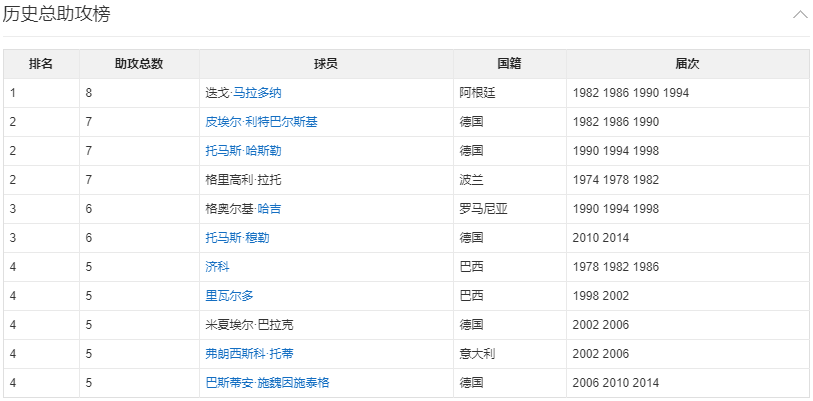Open the 皮埃尔·利特巴尔斯基 link

261,122
